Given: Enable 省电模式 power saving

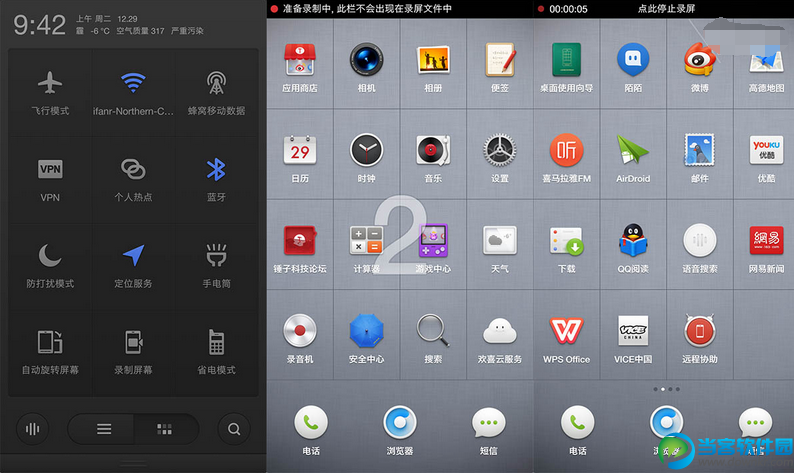Looking at the screenshot, I should coord(216,353).
